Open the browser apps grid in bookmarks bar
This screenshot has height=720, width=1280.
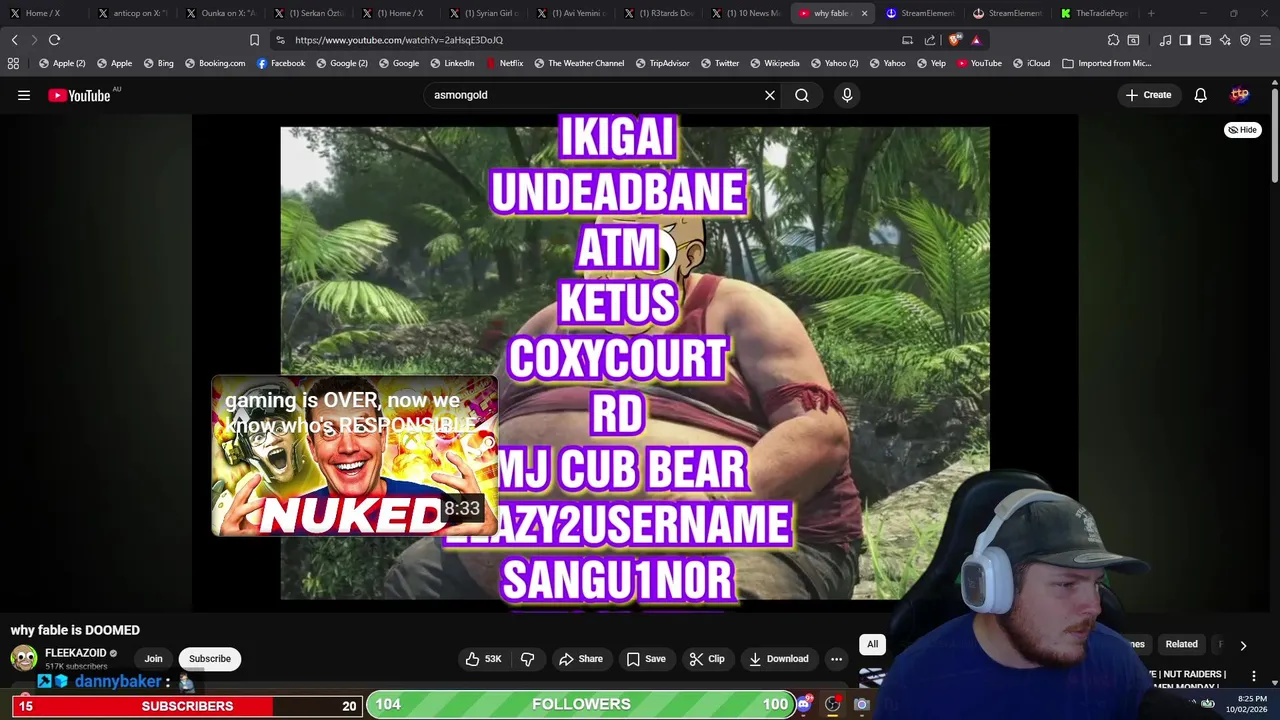13,63
